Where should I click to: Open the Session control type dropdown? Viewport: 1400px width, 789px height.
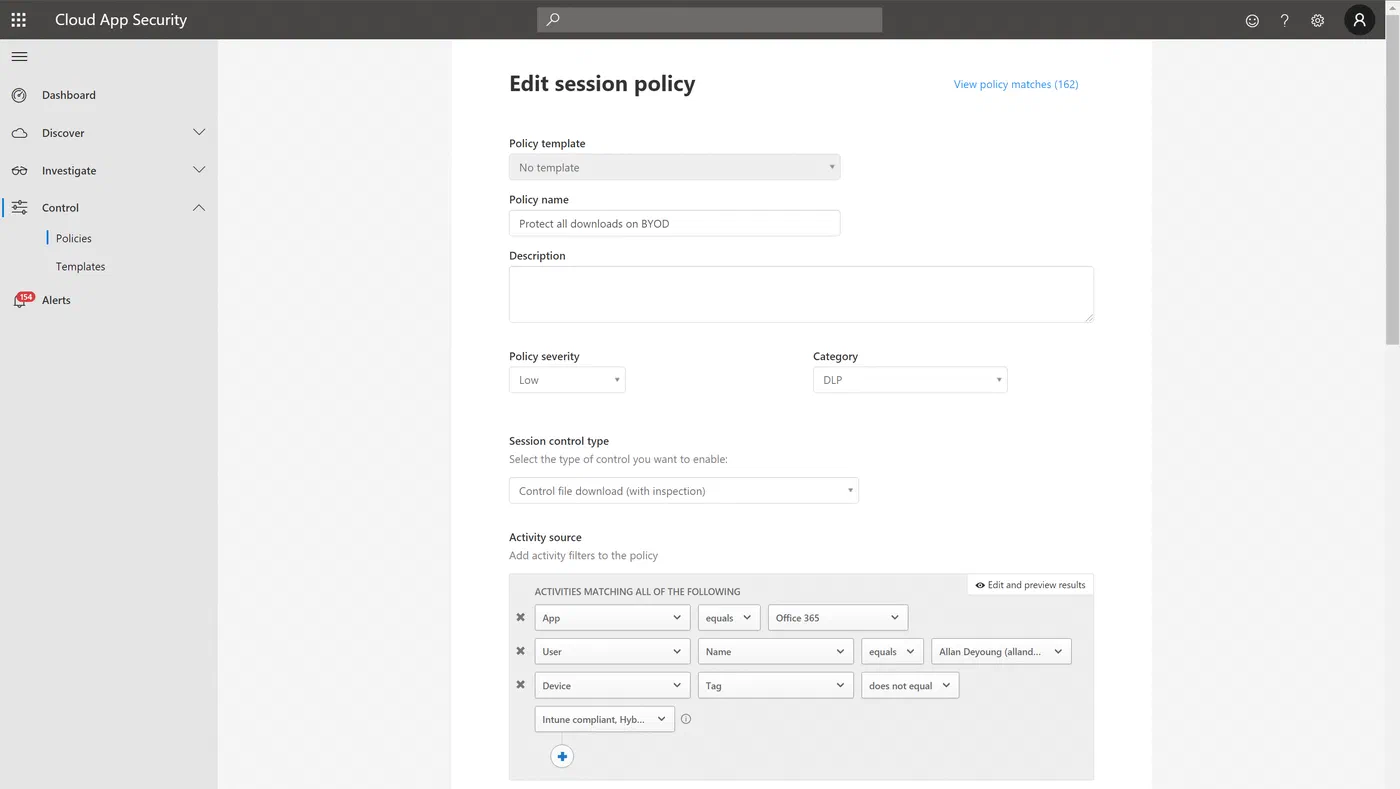(684, 491)
